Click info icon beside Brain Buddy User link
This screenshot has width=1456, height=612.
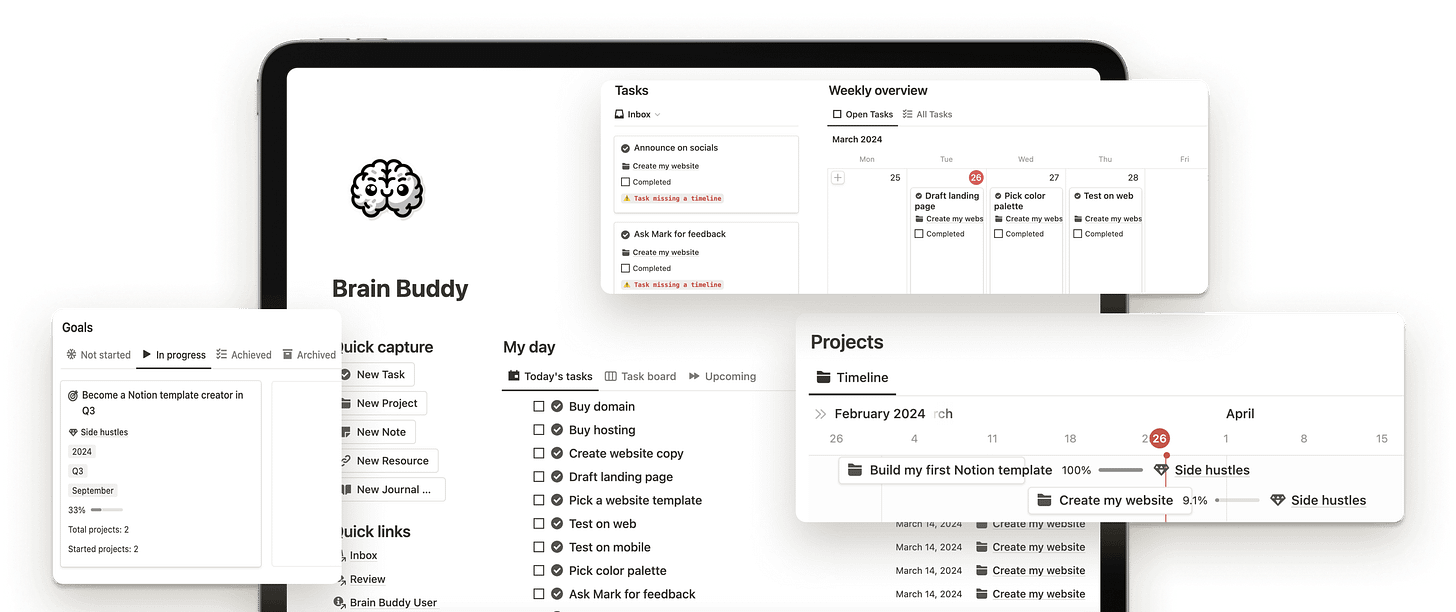click(x=339, y=603)
